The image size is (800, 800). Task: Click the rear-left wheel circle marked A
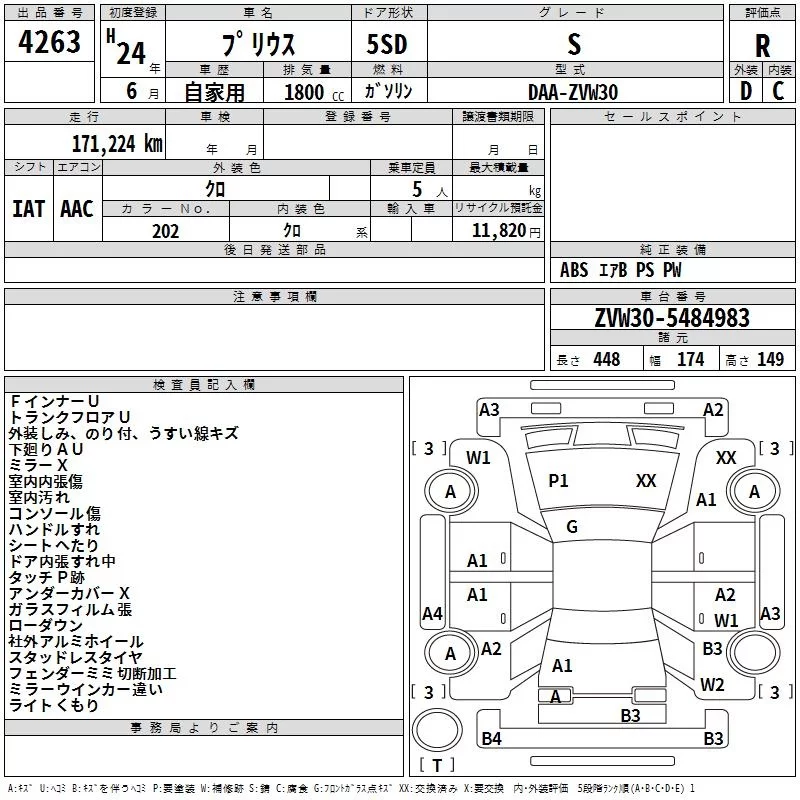[451, 653]
